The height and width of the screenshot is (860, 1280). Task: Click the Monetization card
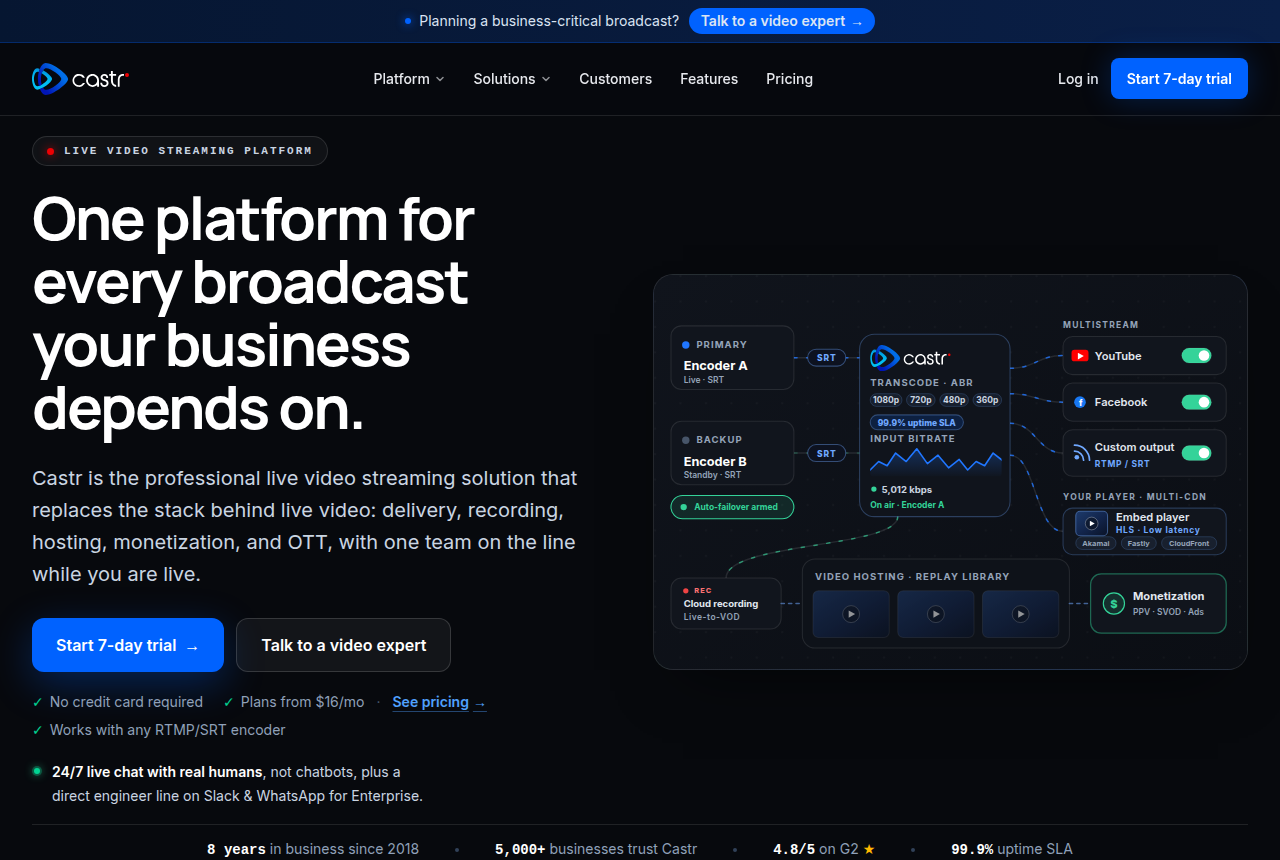pos(1158,603)
